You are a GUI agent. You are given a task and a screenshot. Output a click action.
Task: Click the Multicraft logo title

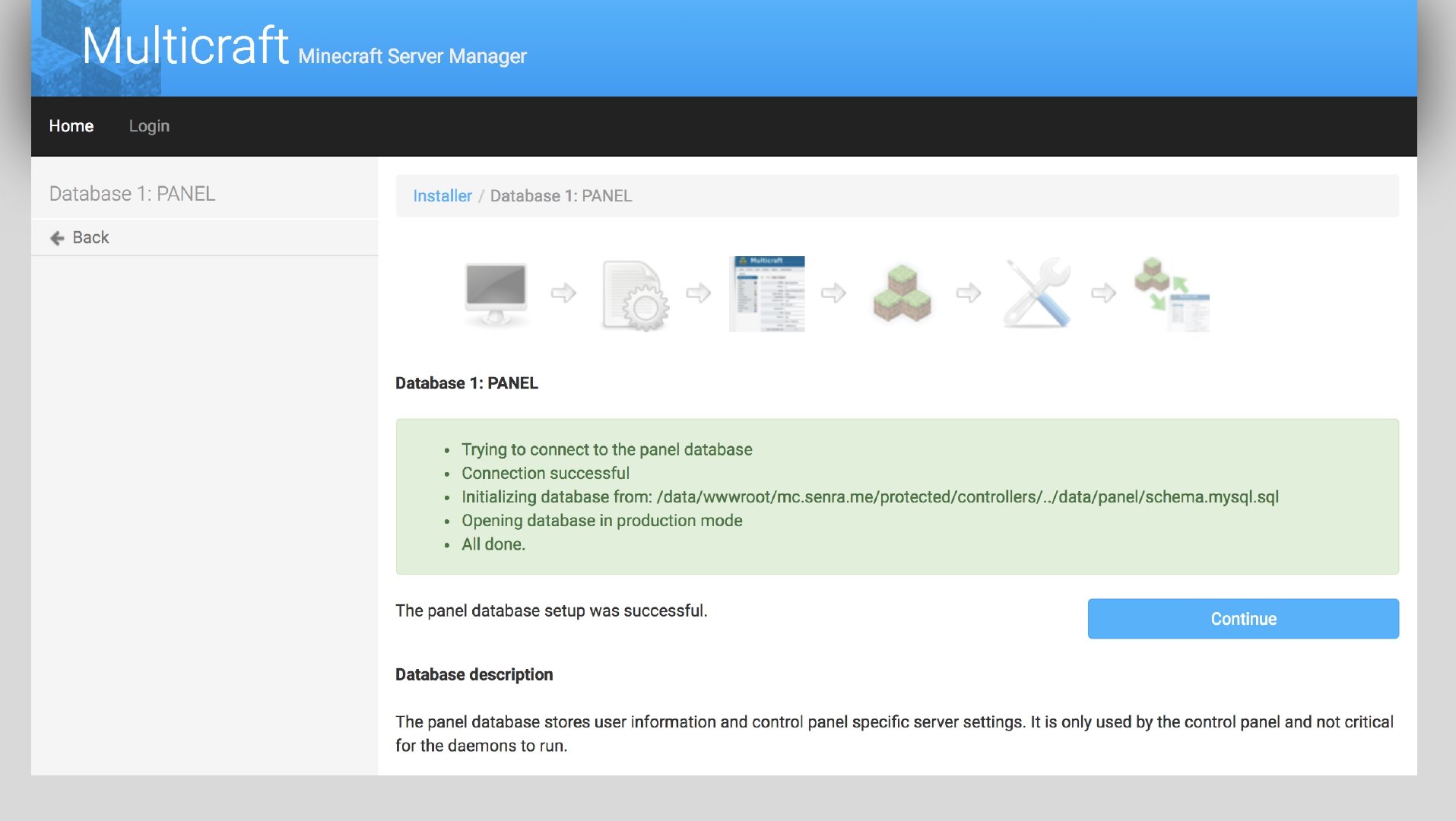[185, 46]
